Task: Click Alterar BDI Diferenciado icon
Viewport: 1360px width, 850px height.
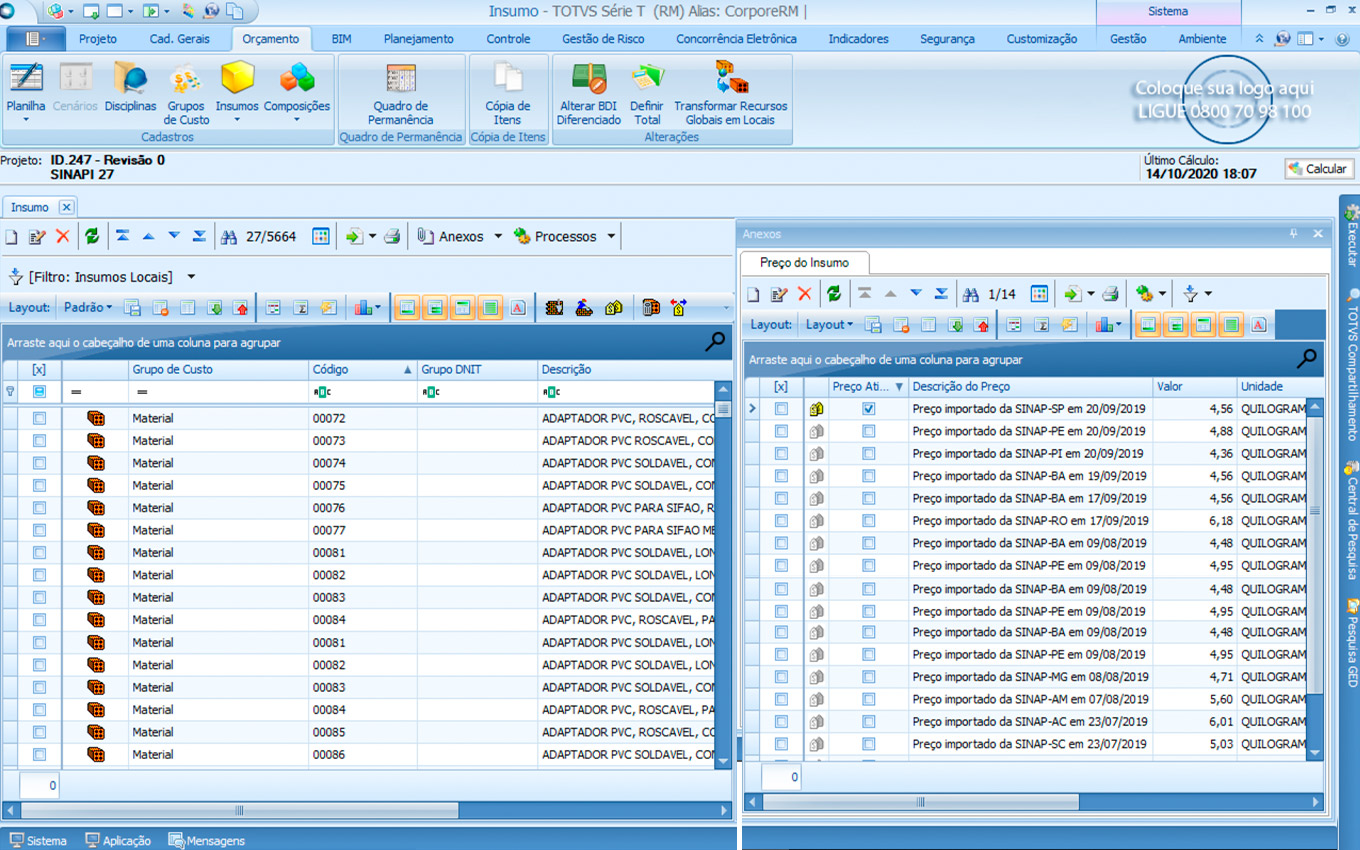Action: (589, 90)
